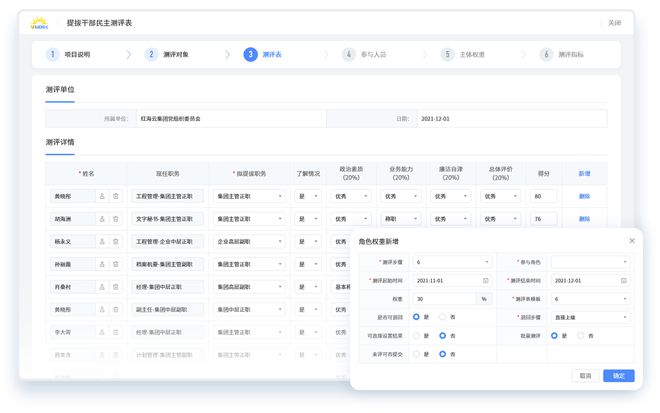Viewport: 660px width, 413px height.
Task: Click the 日期 field showing 2021-12-01
Action: 512,119
